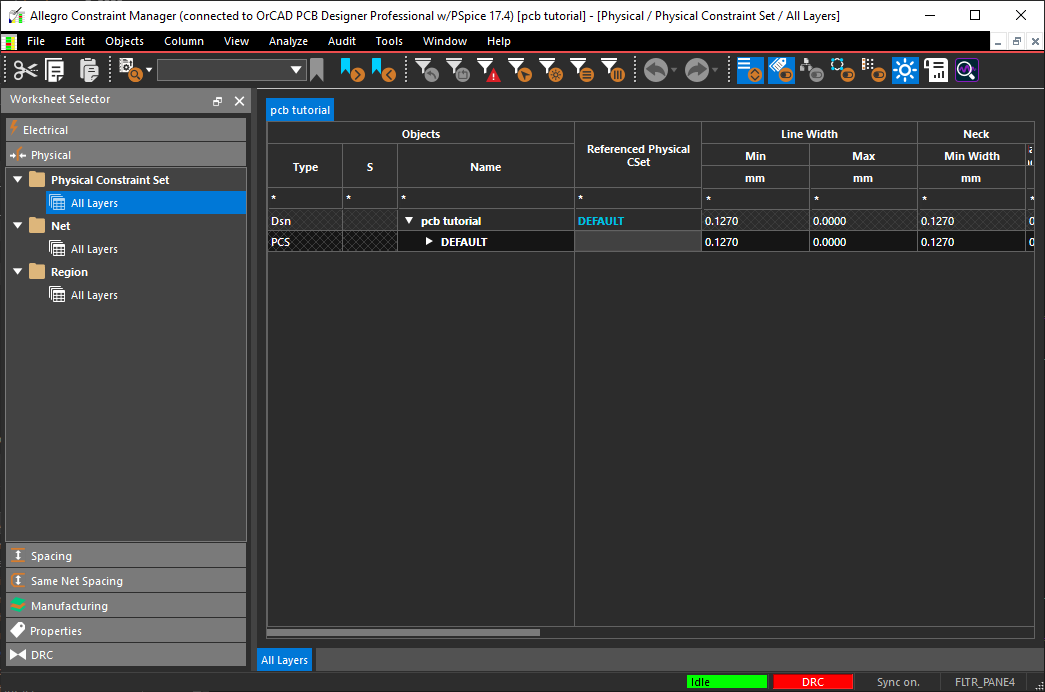The height and width of the screenshot is (692, 1045).
Task: Click the undo arrow icon
Action: tap(655, 70)
